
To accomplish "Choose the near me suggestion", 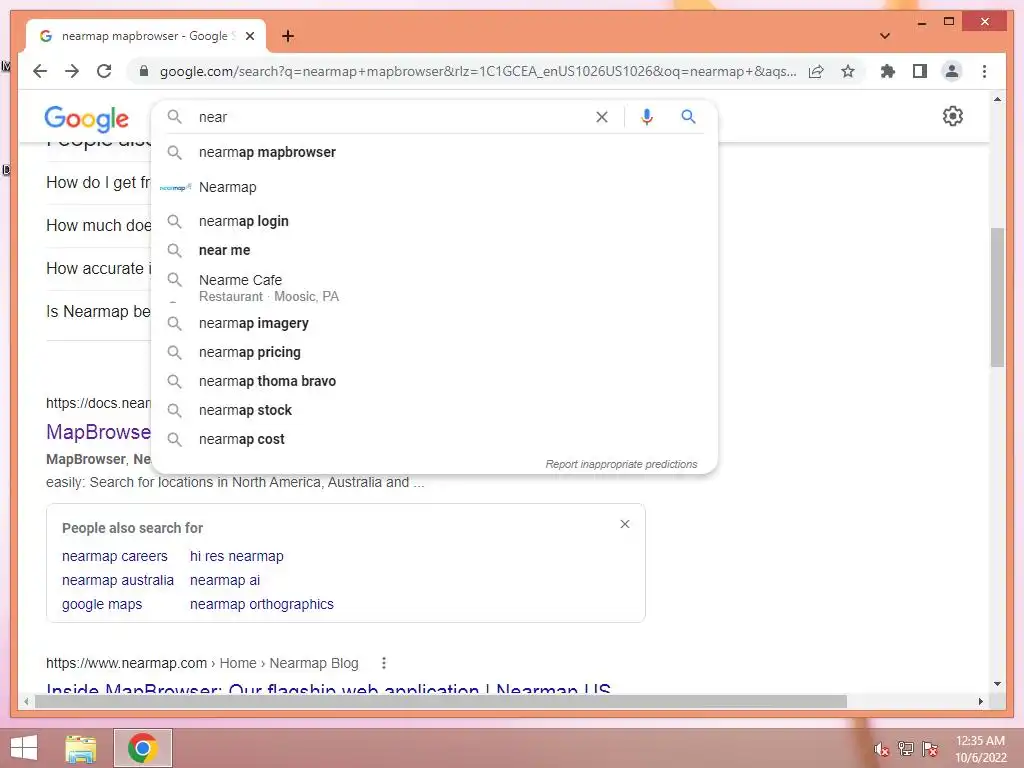I will (434, 250).
